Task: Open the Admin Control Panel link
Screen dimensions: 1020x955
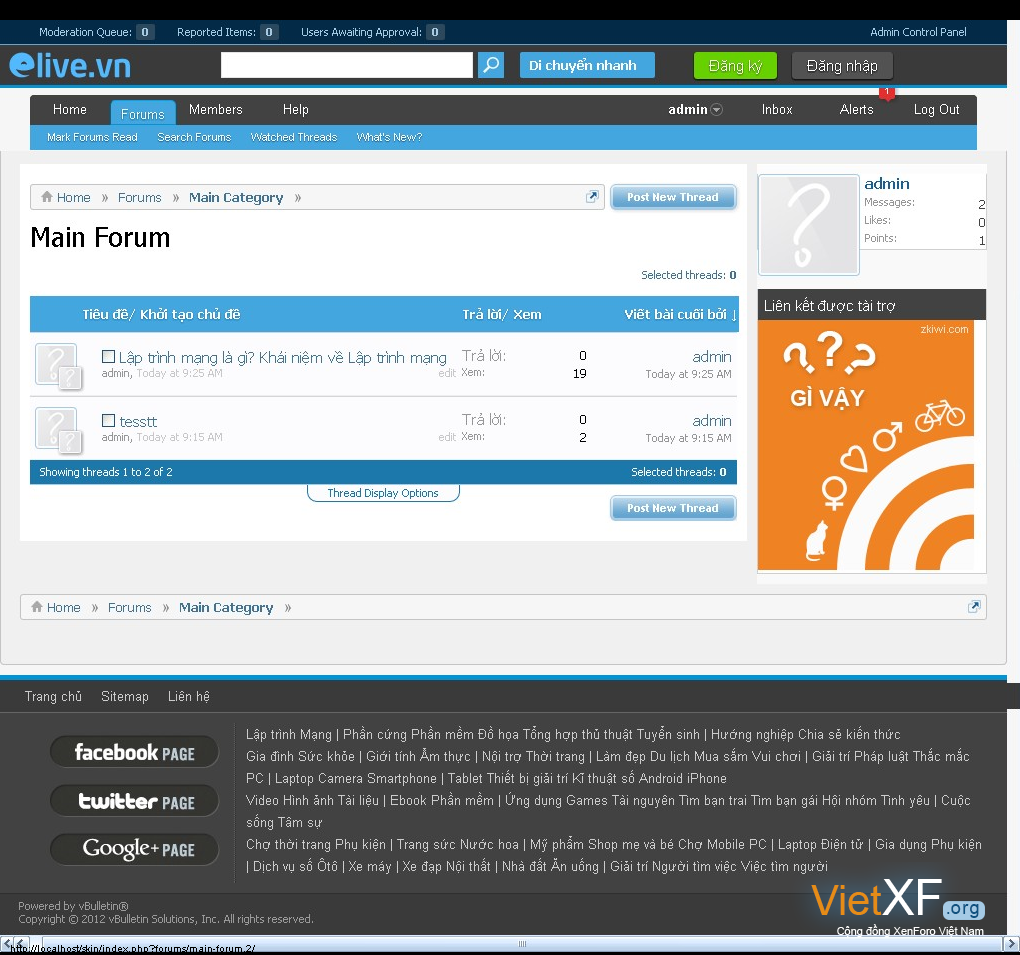Action: (x=918, y=32)
